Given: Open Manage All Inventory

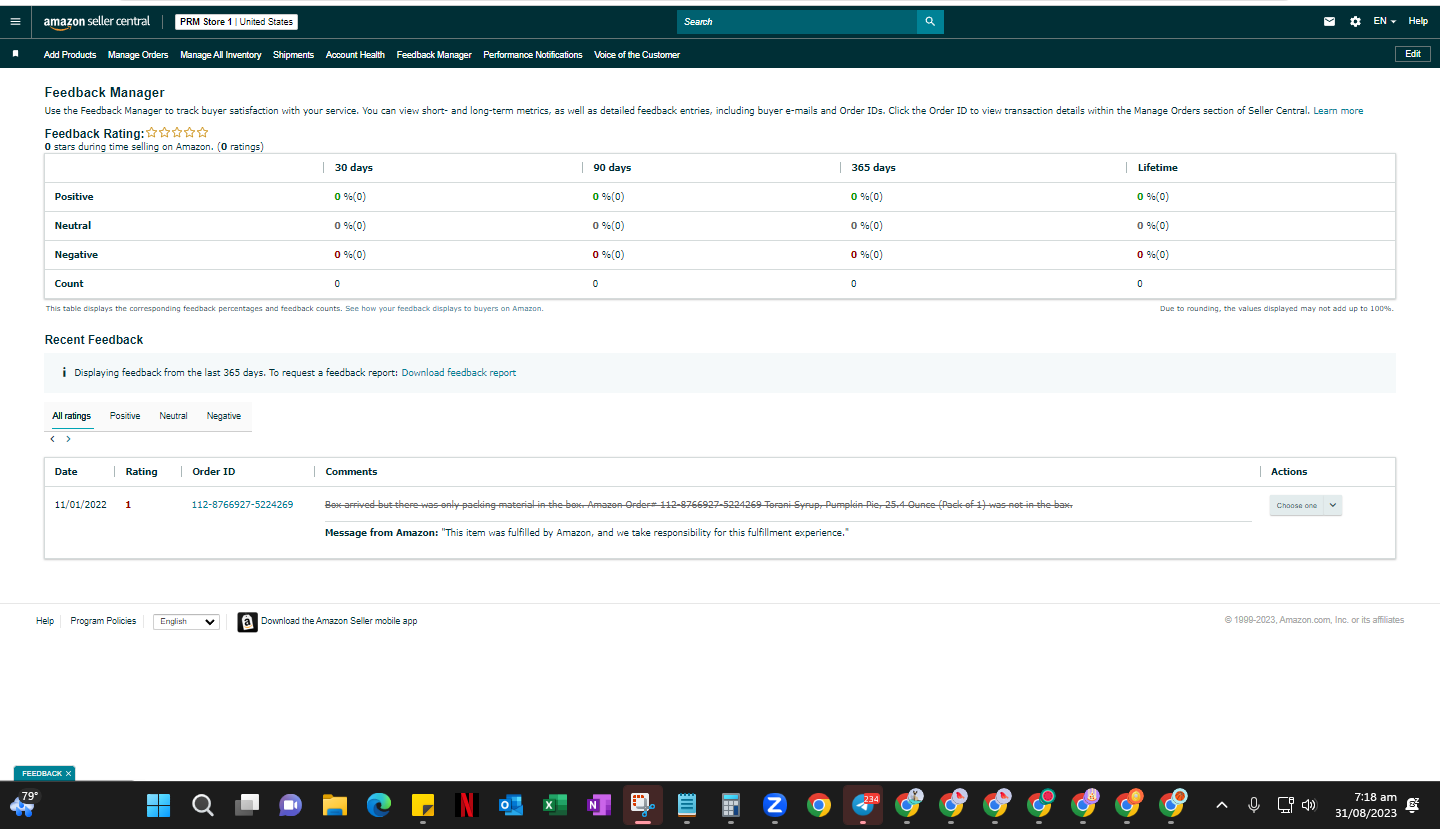Looking at the screenshot, I should [x=221, y=55].
